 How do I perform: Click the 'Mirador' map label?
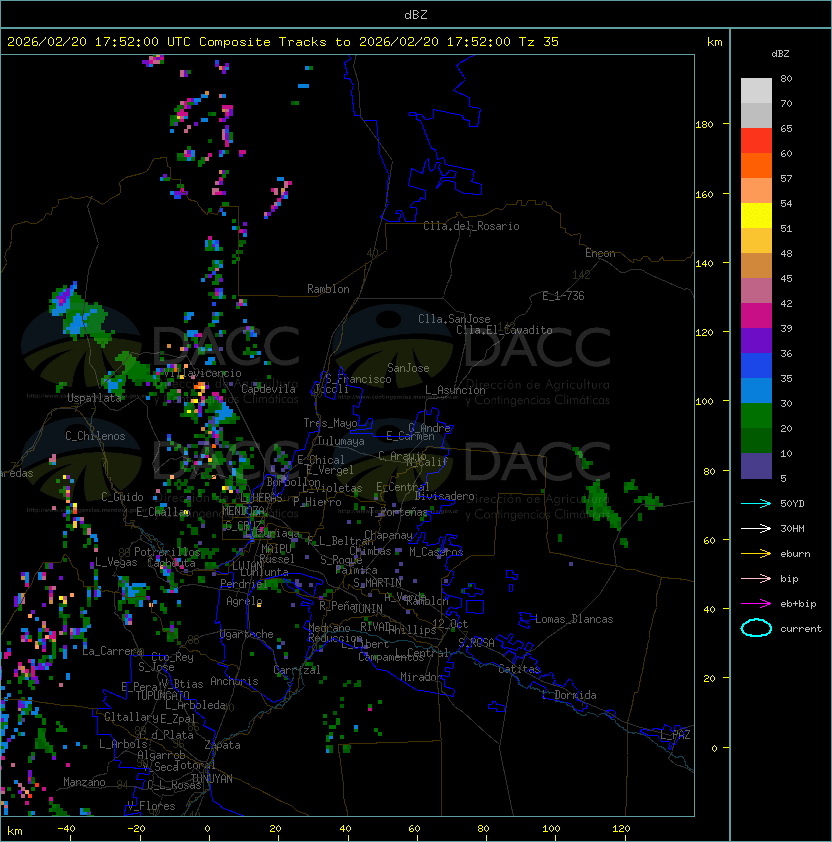point(421,677)
